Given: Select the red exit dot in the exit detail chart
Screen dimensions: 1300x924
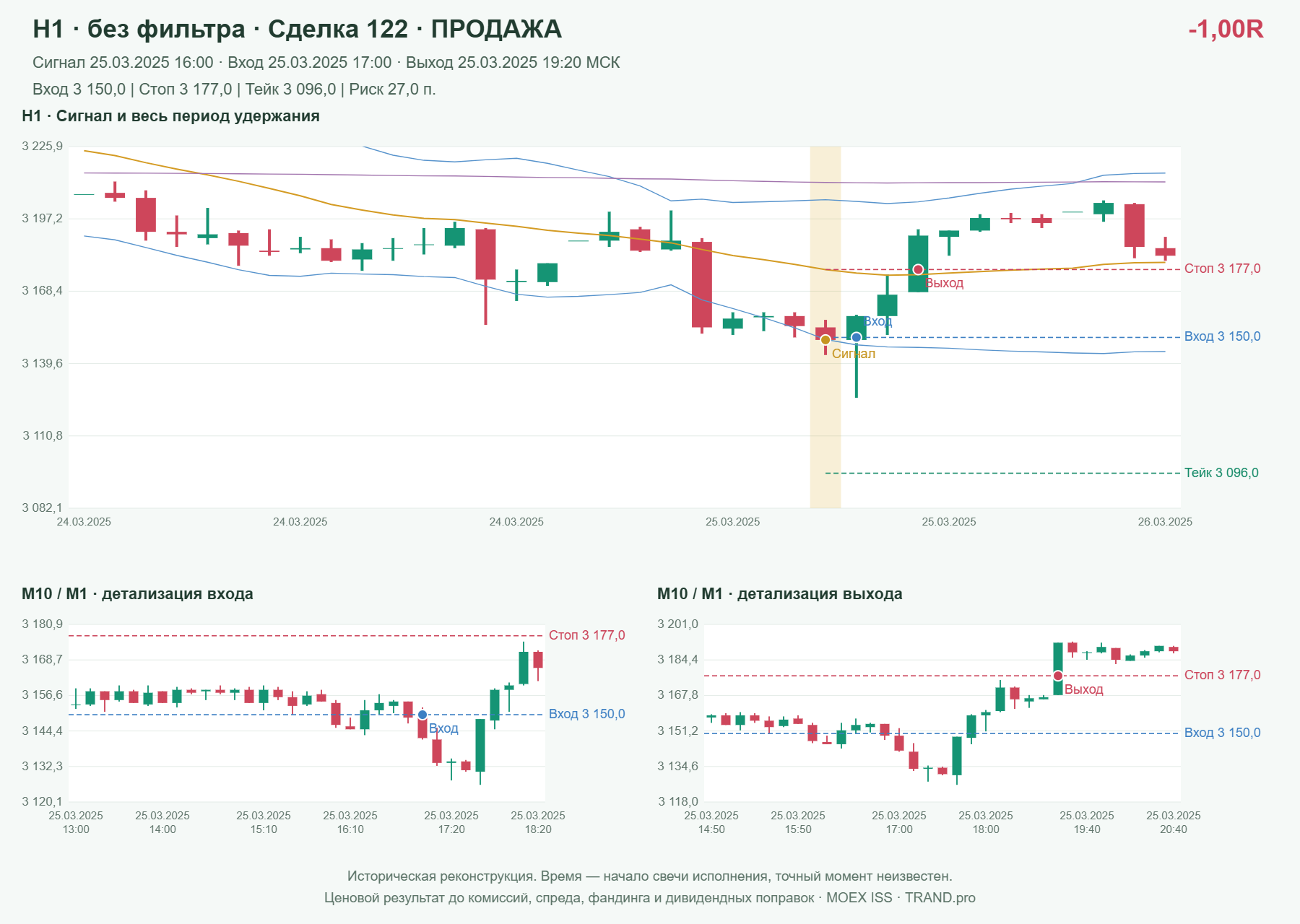Looking at the screenshot, I should pos(1058,676).
